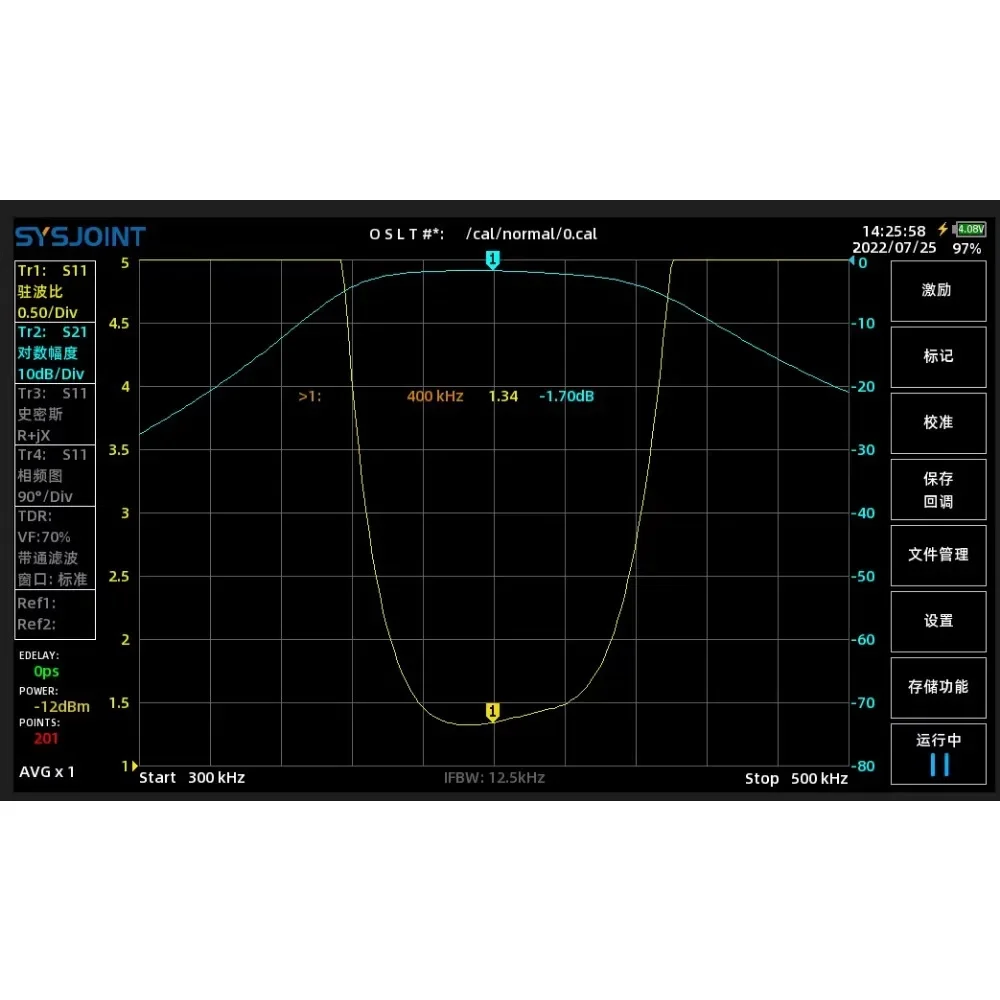Viewport: 1000px width, 1000px height.
Task: Click the IFBW 12.5kHz setting
Action: (x=494, y=778)
